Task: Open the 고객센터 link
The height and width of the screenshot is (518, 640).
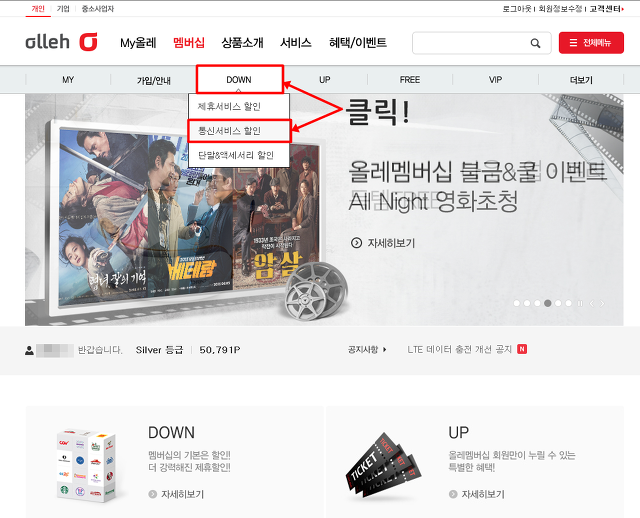Action: tap(606, 9)
